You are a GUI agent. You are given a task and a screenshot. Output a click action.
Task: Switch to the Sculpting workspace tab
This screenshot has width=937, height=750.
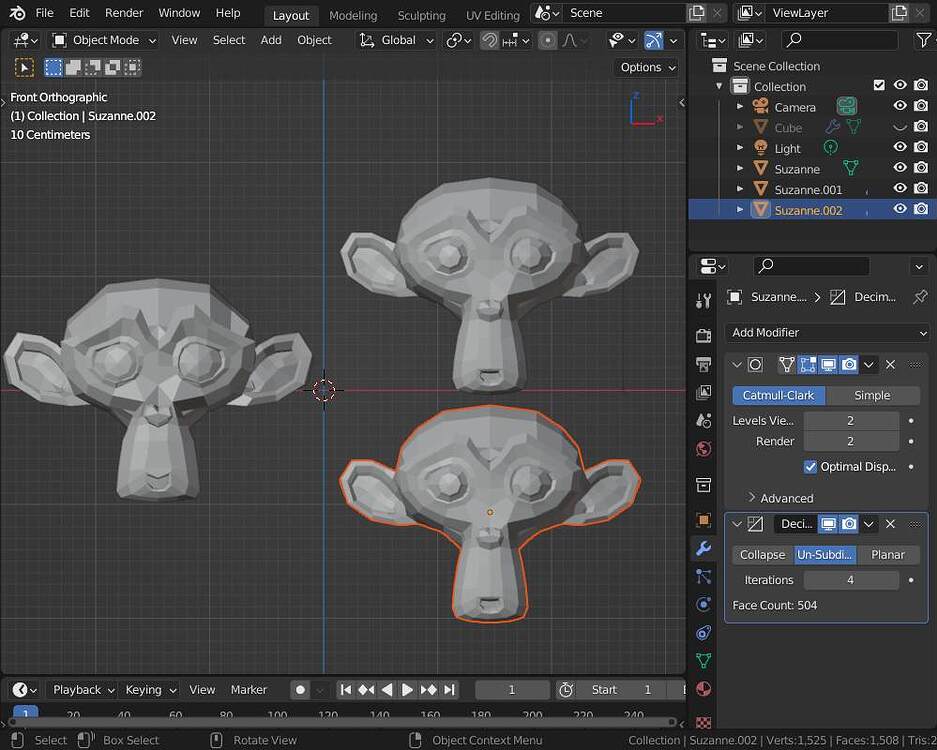pyautogui.click(x=421, y=16)
